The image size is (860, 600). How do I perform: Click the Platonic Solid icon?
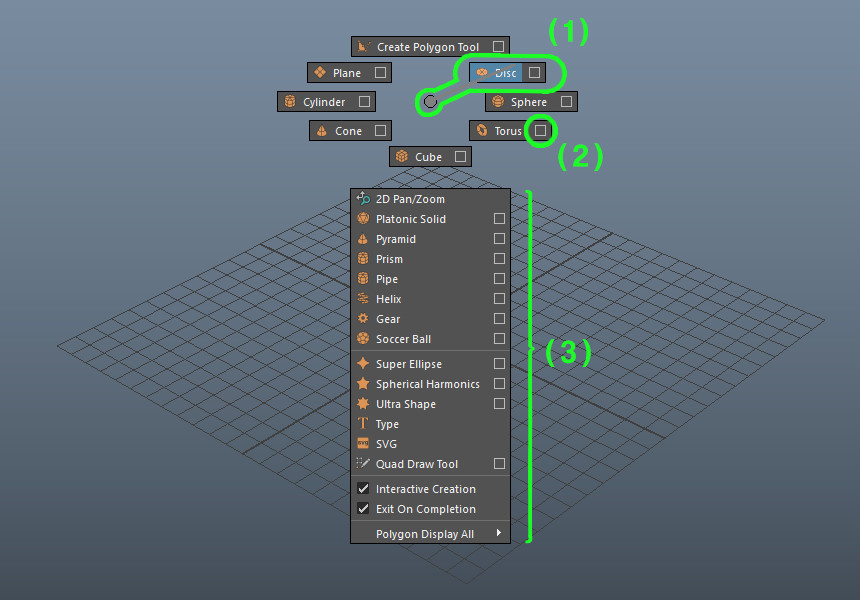[363, 218]
